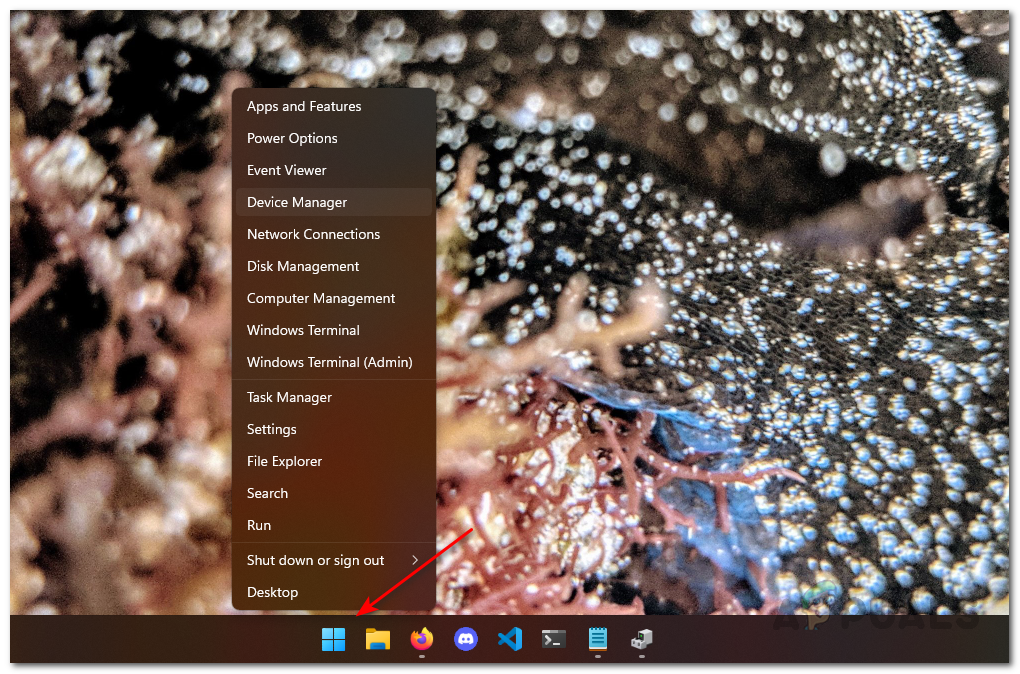
Task: Launch Windows Terminal (Admin) entry
Action: (334, 362)
